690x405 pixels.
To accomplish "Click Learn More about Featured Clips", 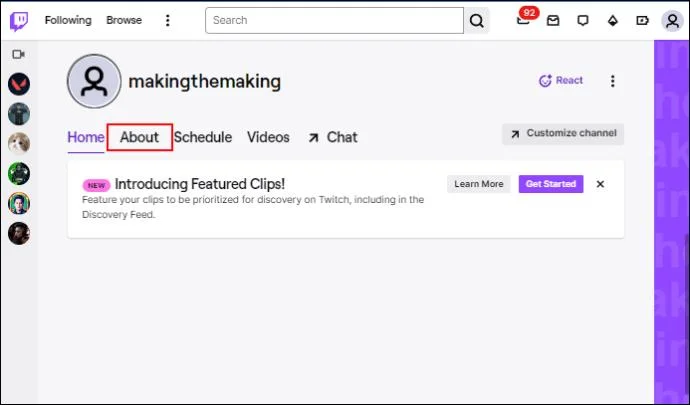I will (x=479, y=184).
